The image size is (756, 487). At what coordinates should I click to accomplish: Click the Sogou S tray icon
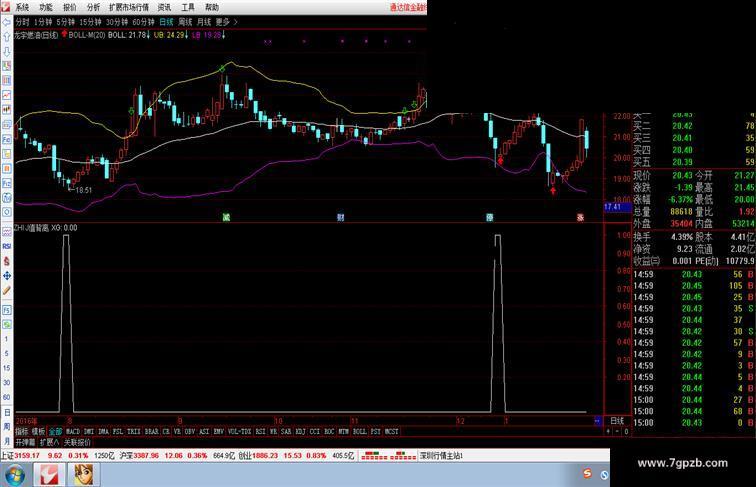587,473
